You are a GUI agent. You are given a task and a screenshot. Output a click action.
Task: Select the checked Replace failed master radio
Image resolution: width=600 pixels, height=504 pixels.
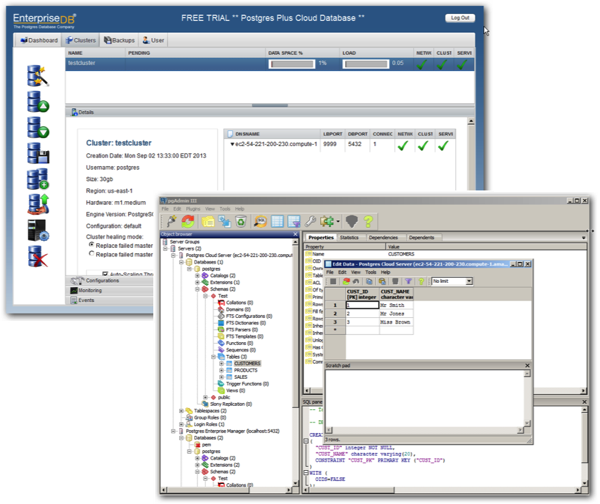[91, 245]
